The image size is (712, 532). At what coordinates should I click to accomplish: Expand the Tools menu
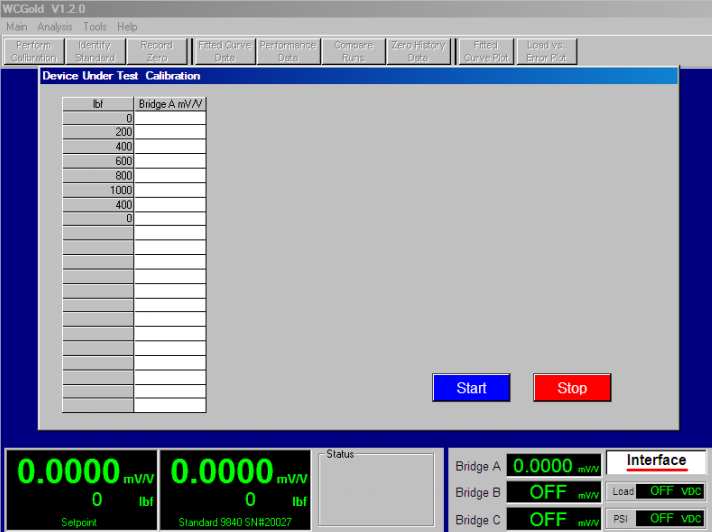coord(95,27)
